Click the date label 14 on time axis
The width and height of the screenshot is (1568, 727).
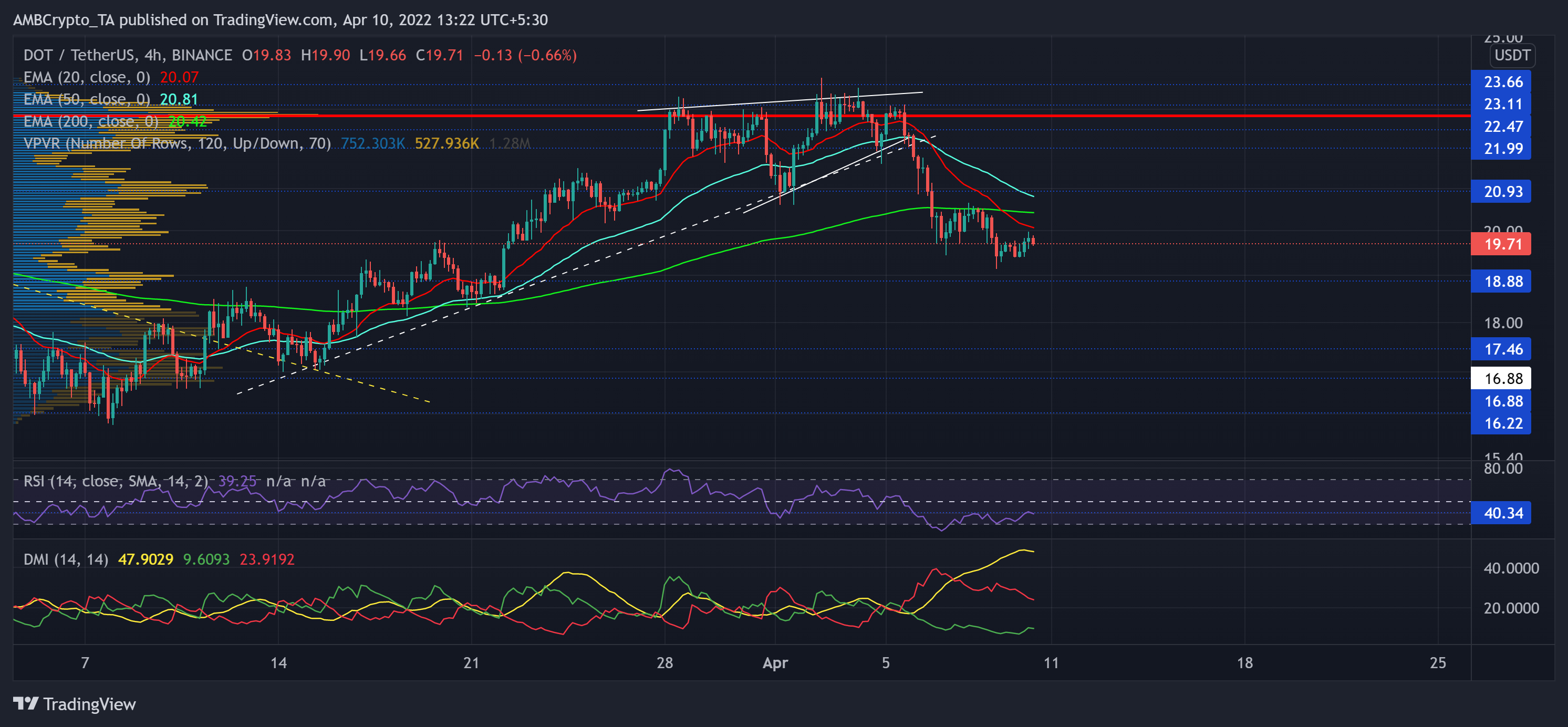click(x=279, y=662)
